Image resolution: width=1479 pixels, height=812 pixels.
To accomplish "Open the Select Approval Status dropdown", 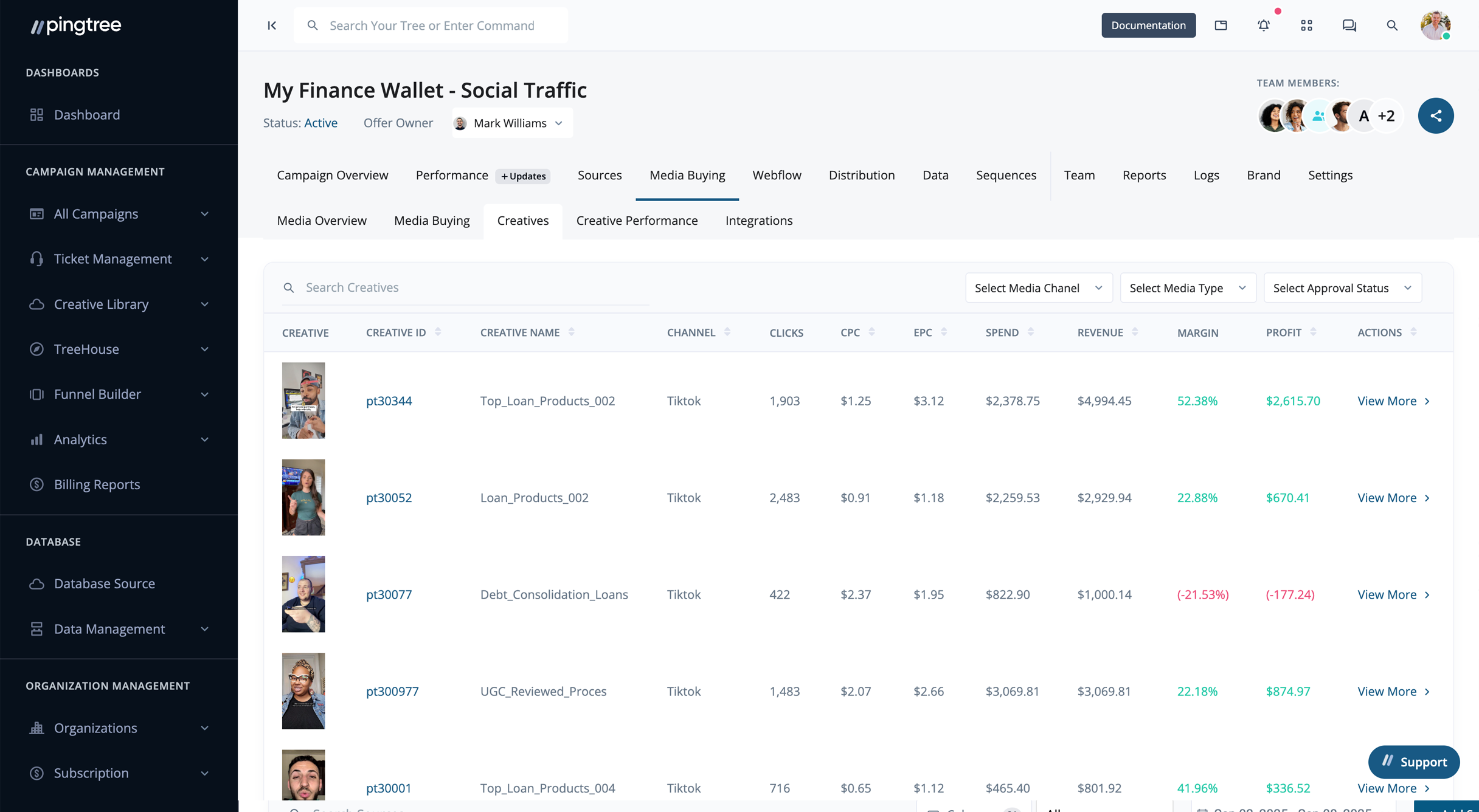I will [1342, 288].
